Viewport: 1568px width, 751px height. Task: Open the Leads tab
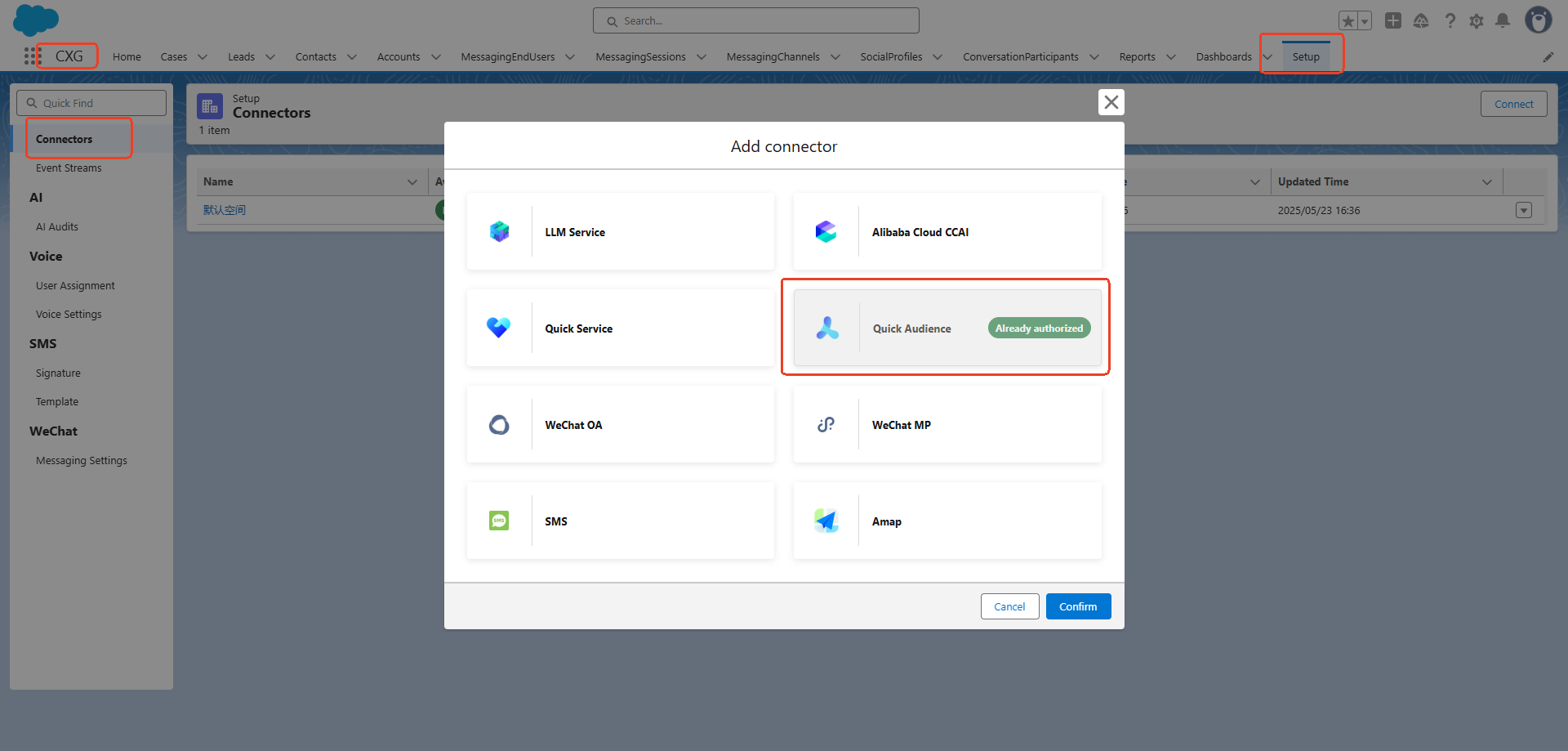(x=241, y=56)
